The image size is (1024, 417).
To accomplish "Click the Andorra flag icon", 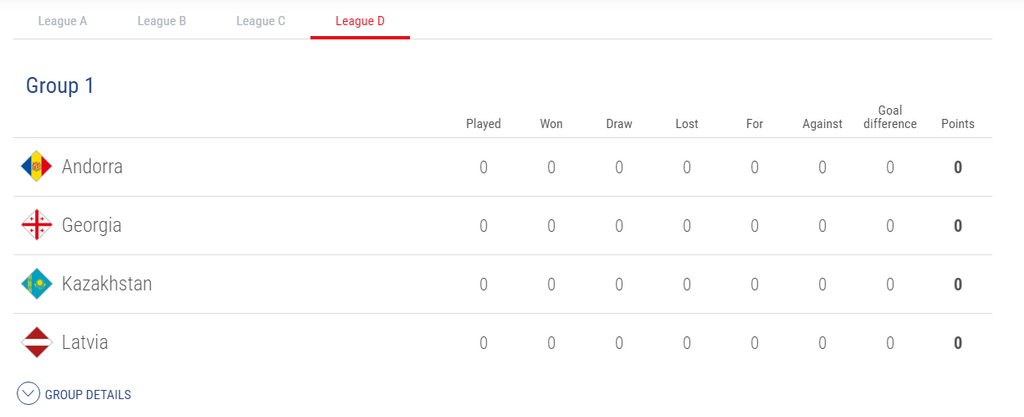I will pos(36,166).
